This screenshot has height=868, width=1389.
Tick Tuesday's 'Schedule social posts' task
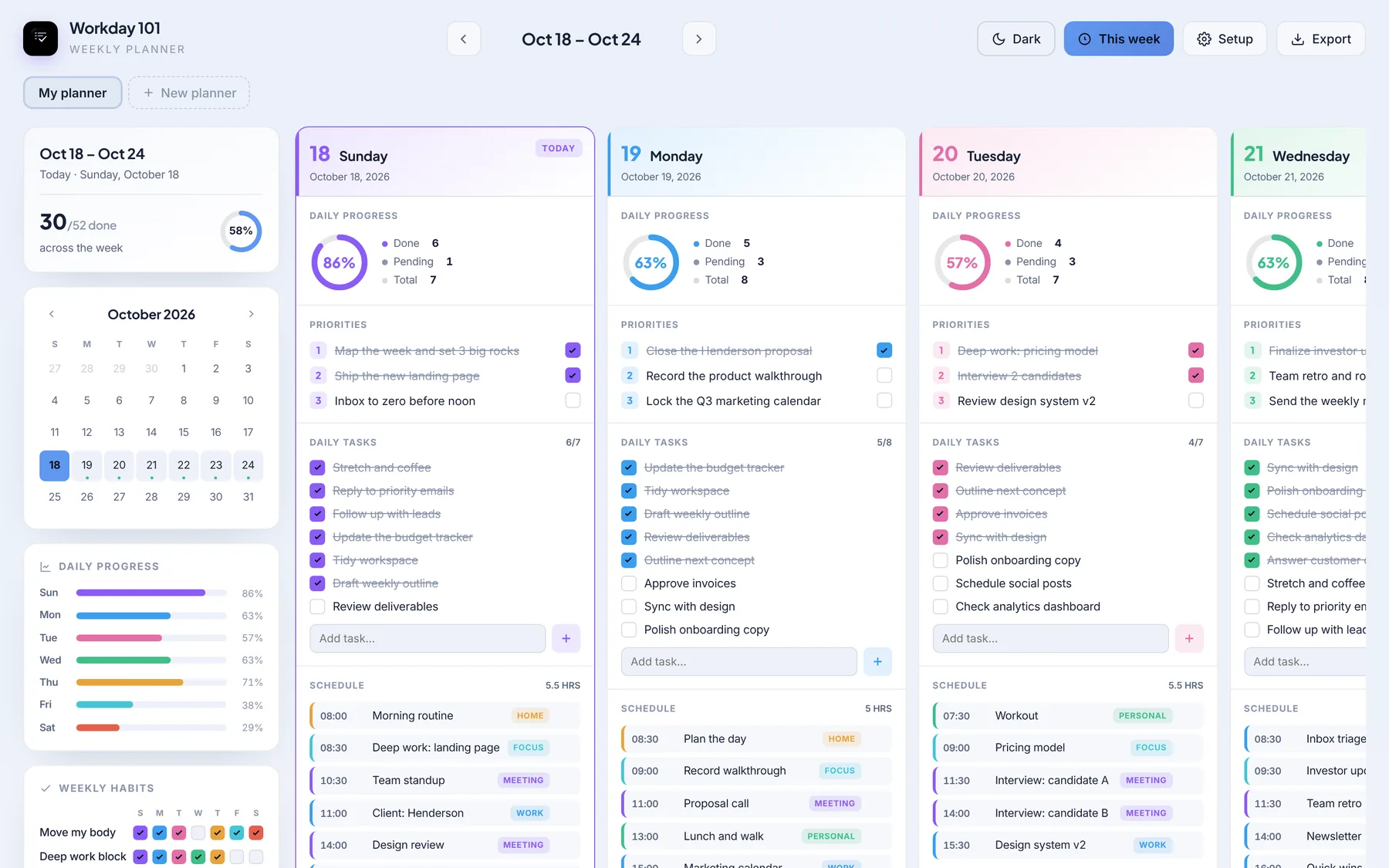tap(940, 583)
